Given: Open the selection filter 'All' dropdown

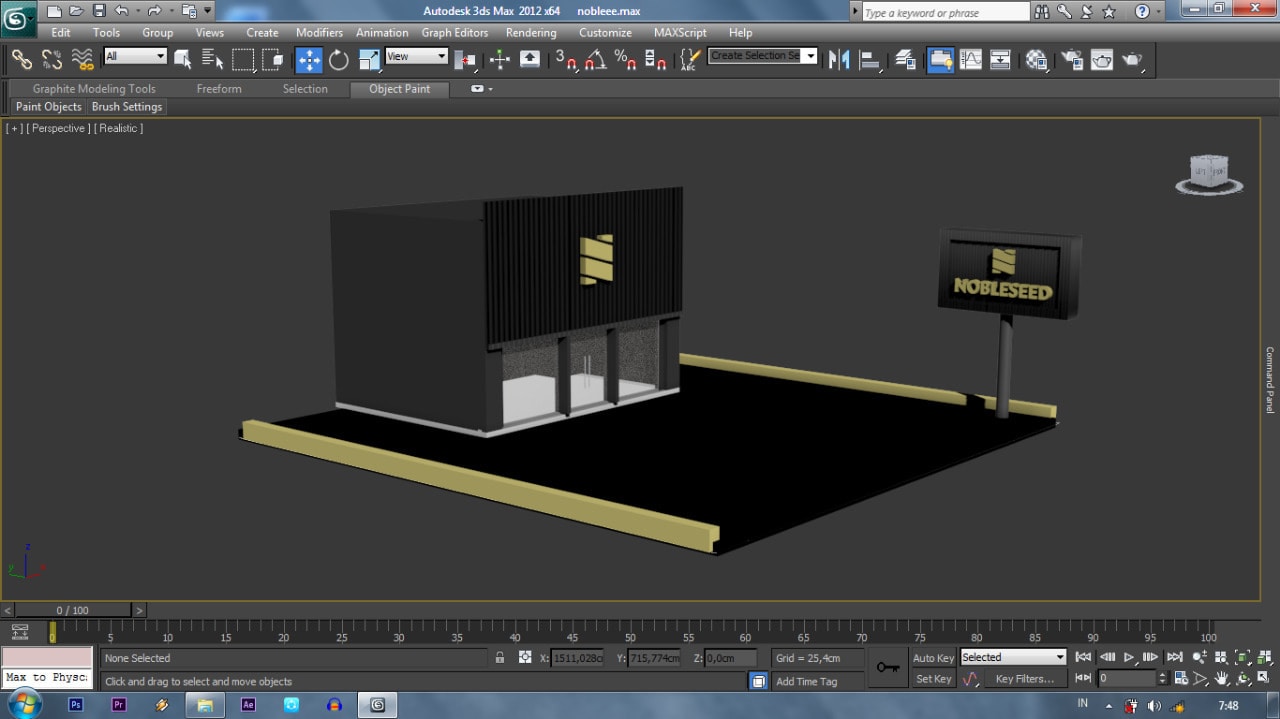Looking at the screenshot, I should coord(135,57).
